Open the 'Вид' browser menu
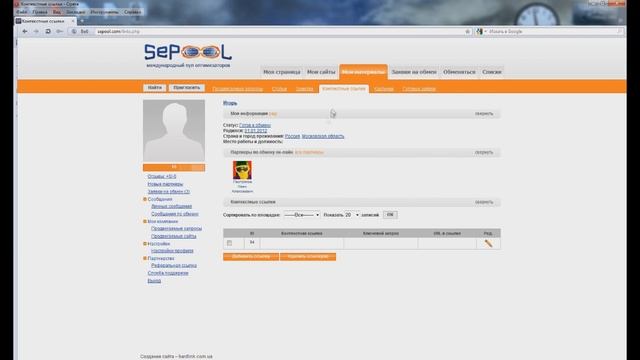The height and width of the screenshot is (360, 640). (57, 12)
